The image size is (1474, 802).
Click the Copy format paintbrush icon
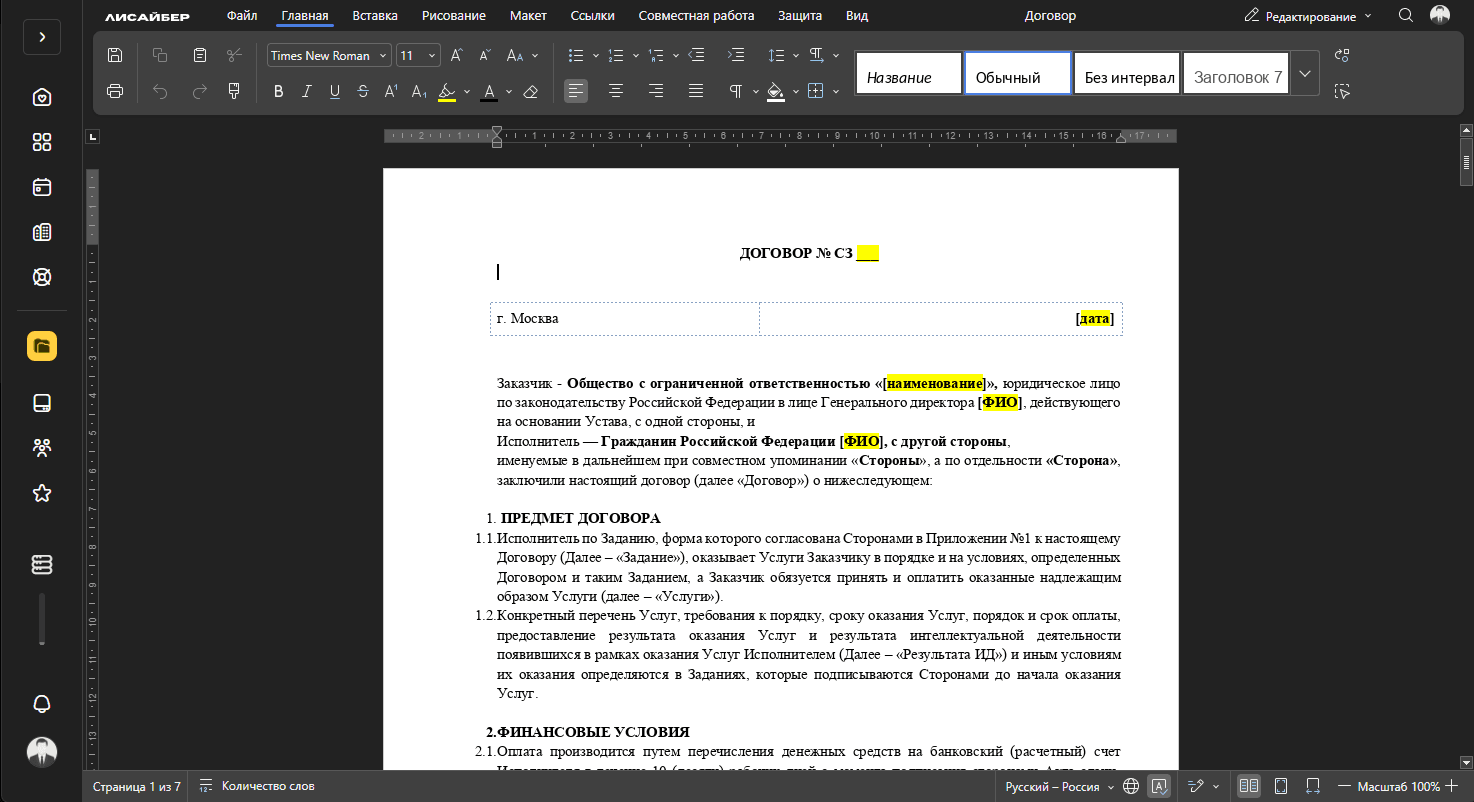click(x=234, y=91)
